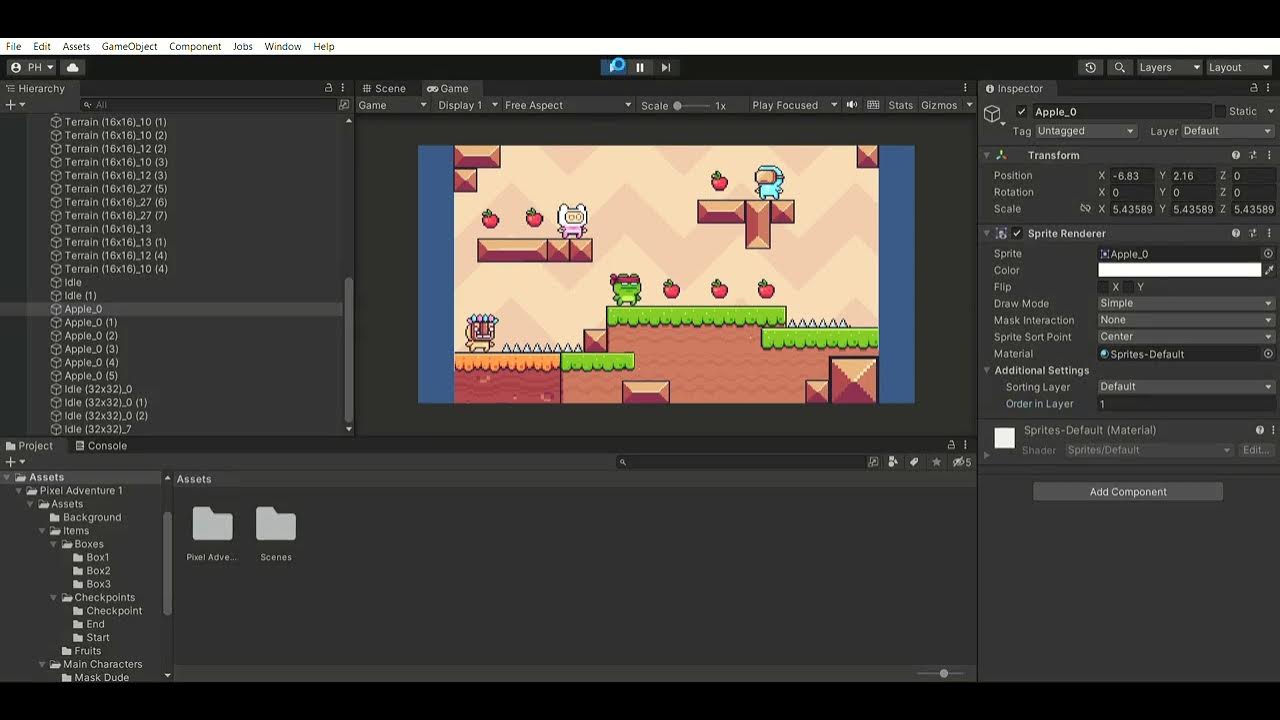
Task: Open the Sorting Layer dropdown
Action: (1186, 387)
